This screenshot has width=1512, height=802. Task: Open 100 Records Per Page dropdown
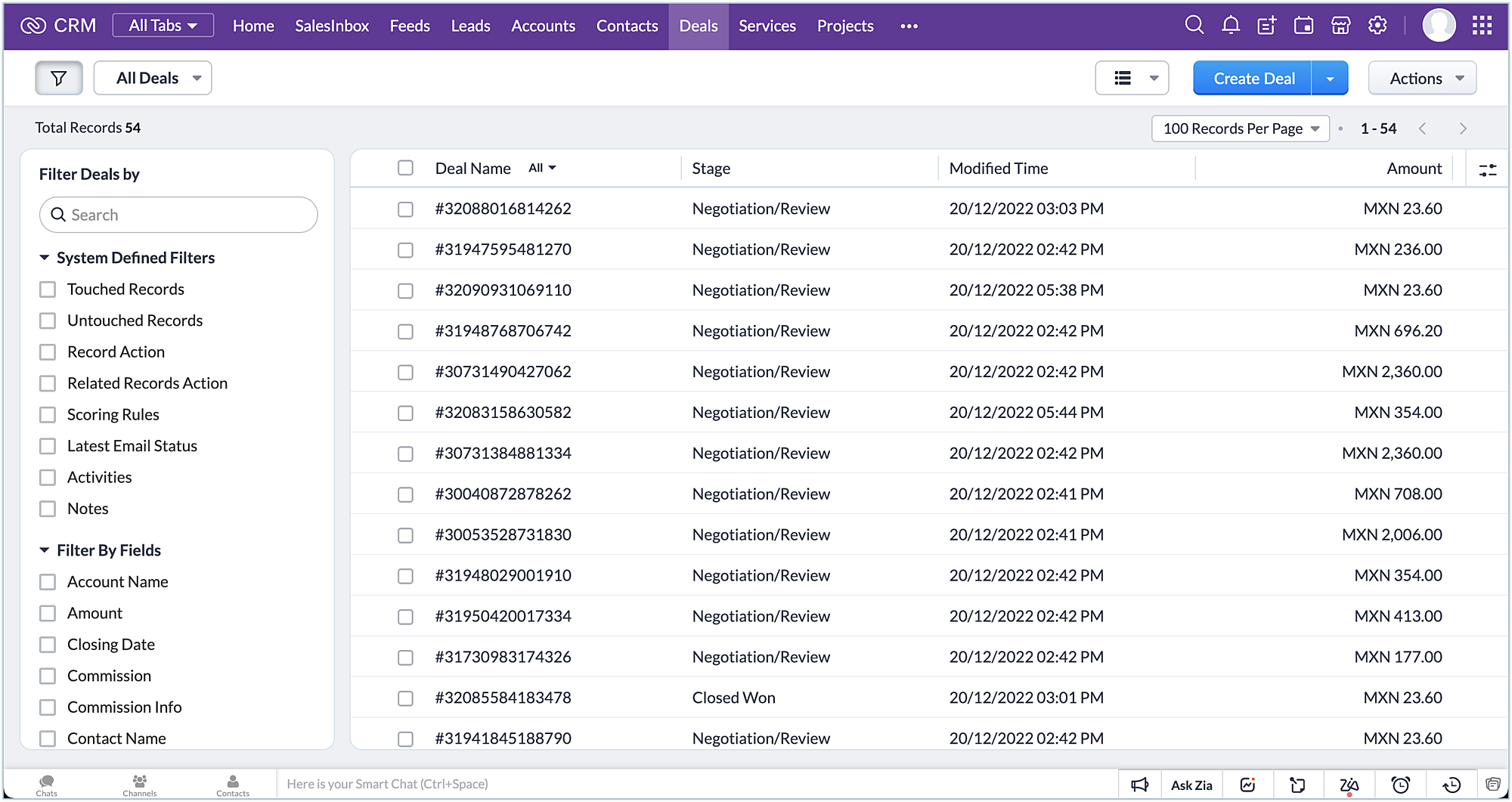click(x=1240, y=129)
